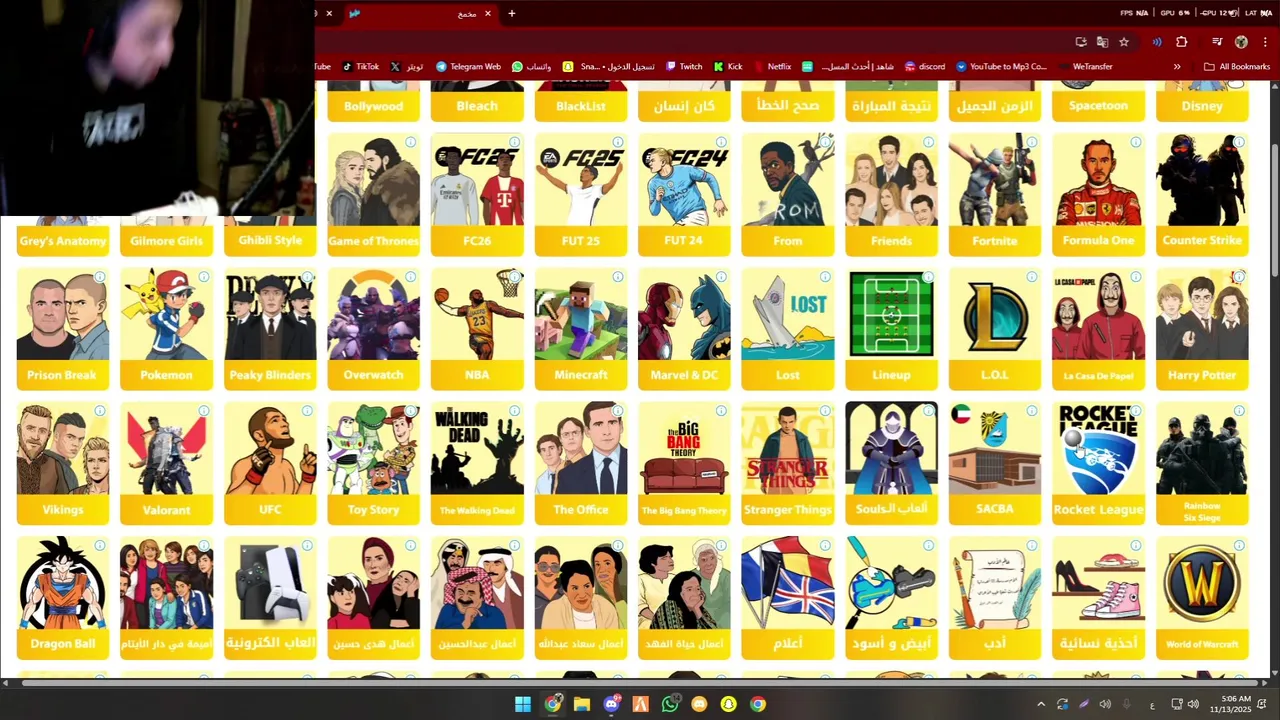Image resolution: width=1280 pixels, height=720 pixels.
Task: Open WhatsApp from the taskbar
Action: point(670,704)
